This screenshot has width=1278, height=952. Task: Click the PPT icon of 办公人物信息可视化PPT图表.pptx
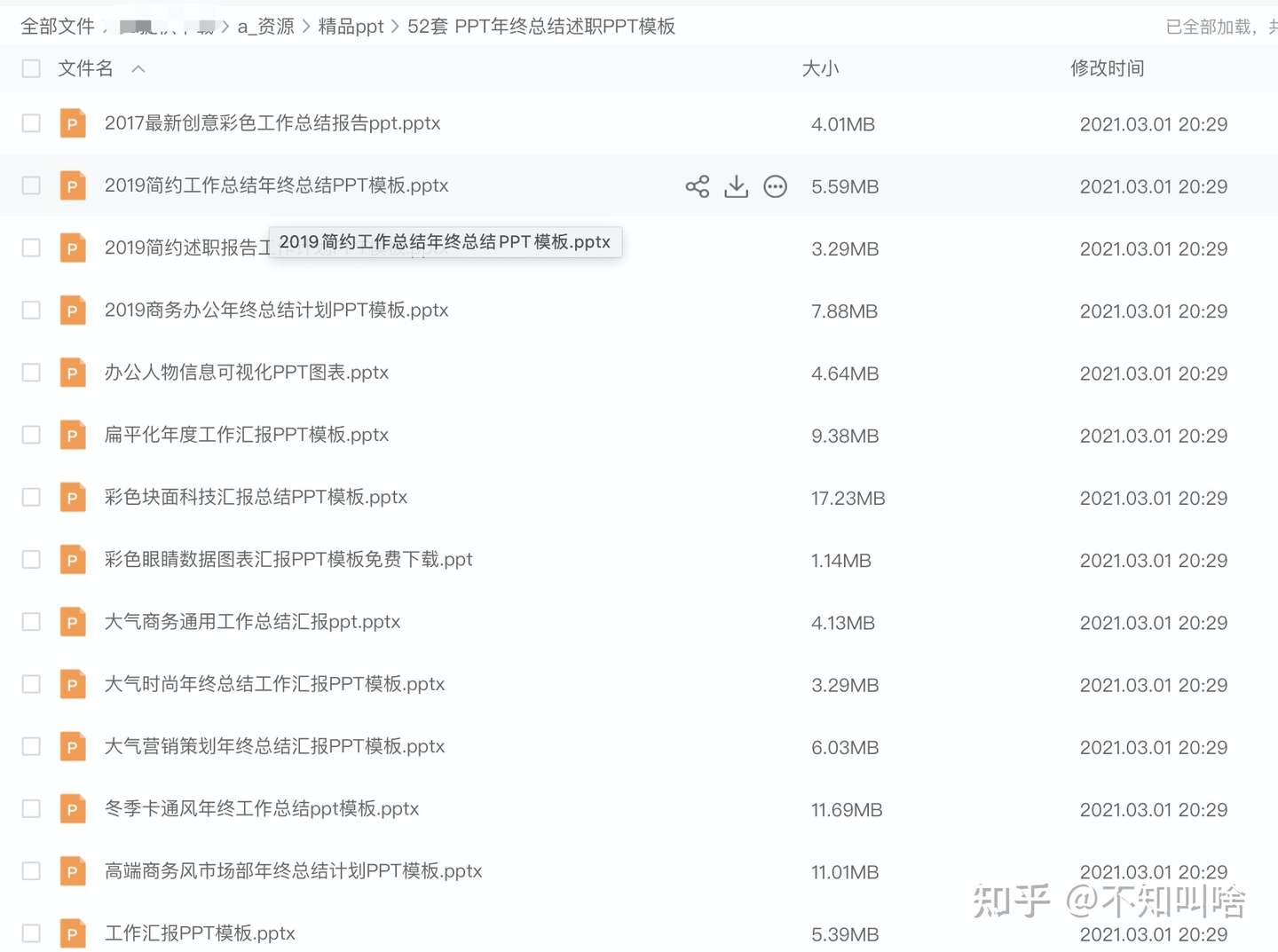tap(73, 373)
